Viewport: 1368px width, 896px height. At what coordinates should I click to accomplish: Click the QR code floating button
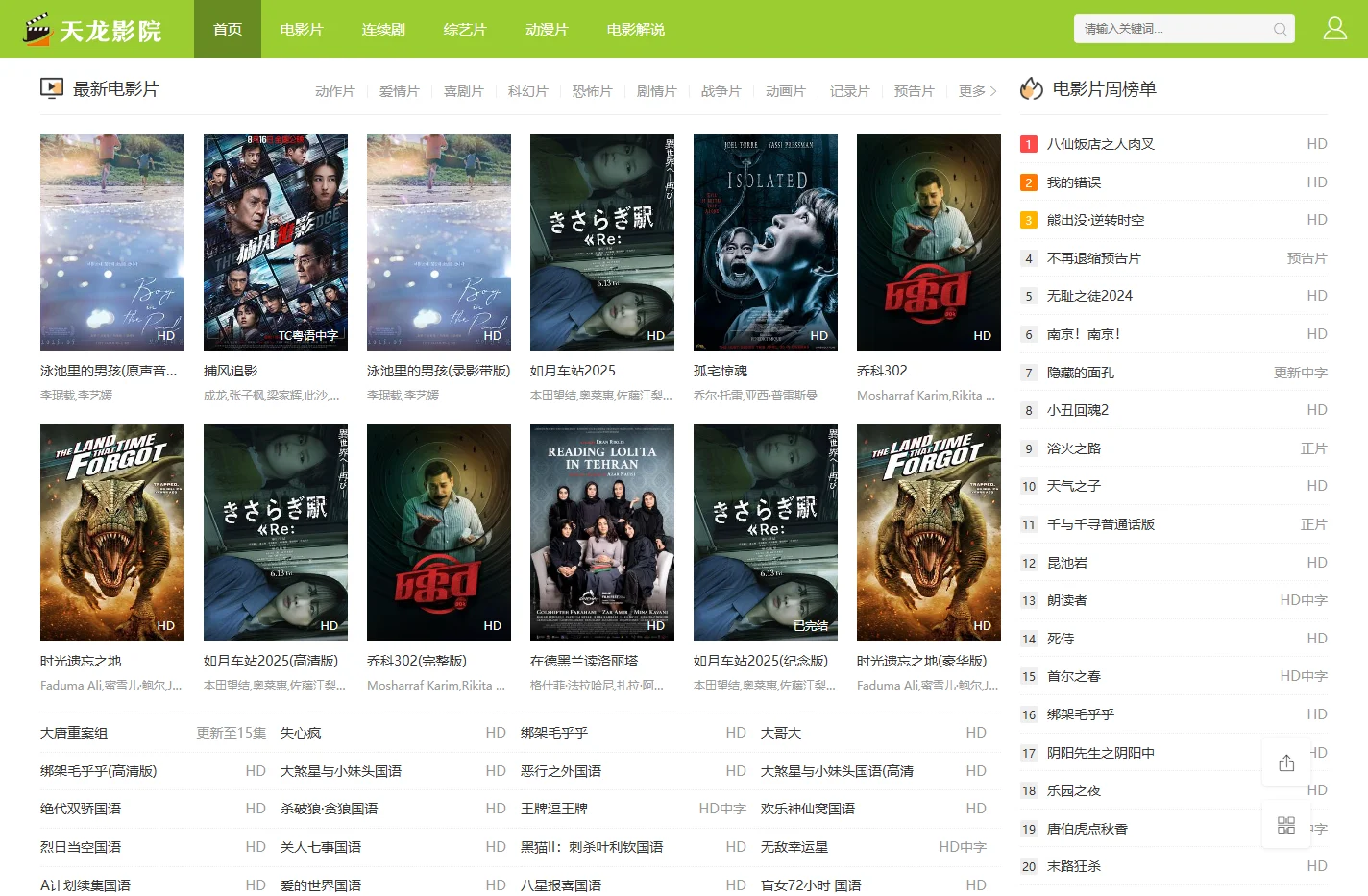pyautogui.click(x=1286, y=825)
